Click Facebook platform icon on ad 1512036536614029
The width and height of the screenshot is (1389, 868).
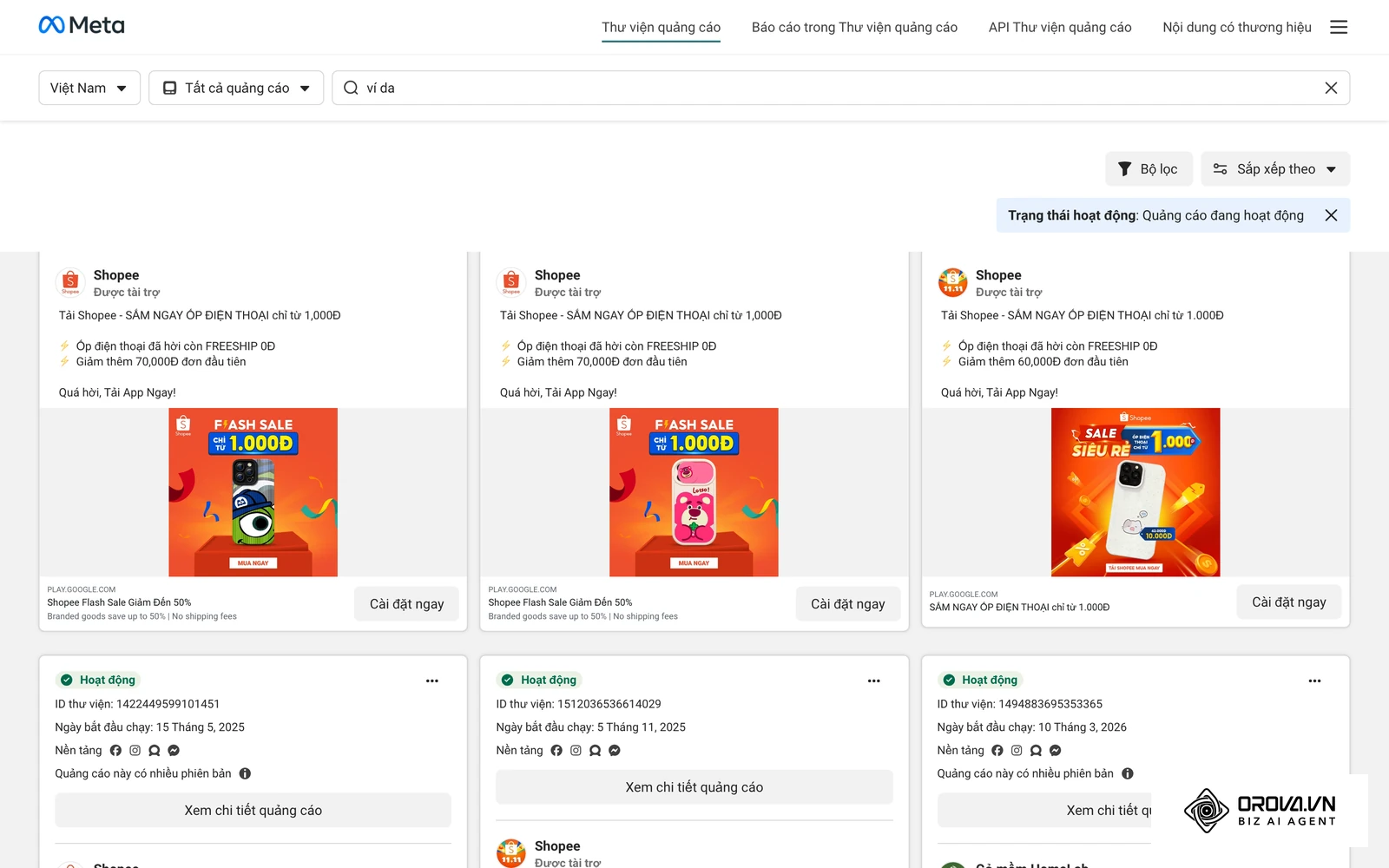(556, 751)
